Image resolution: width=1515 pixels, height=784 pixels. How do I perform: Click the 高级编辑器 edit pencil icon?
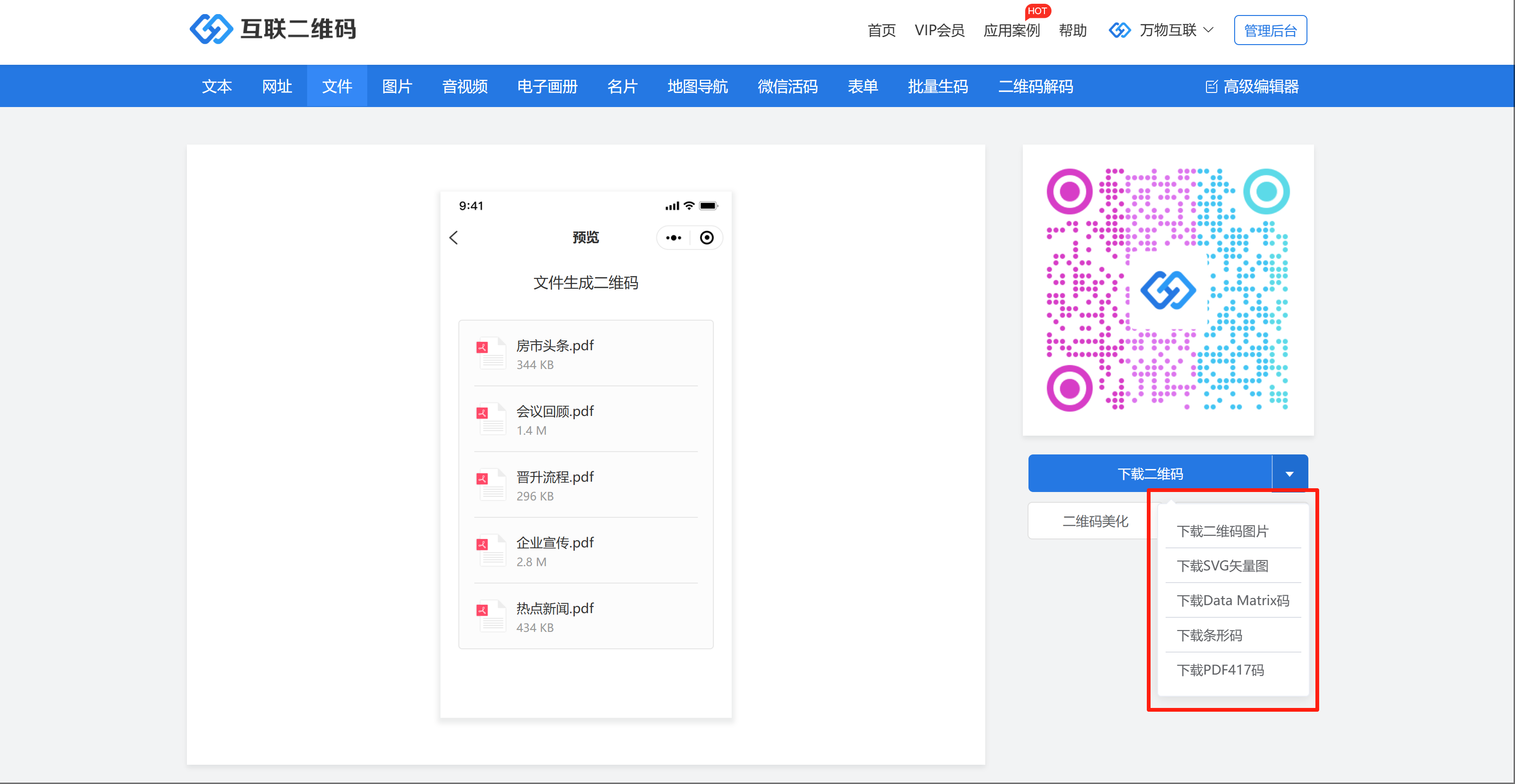pos(1212,87)
